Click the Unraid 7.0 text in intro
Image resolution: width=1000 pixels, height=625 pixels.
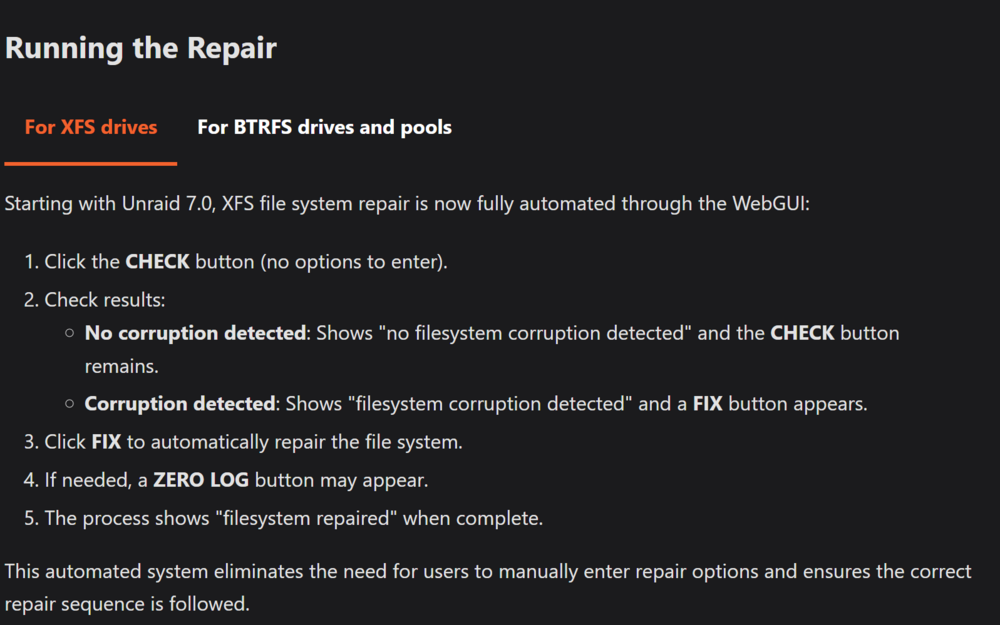tap(167, 203)
